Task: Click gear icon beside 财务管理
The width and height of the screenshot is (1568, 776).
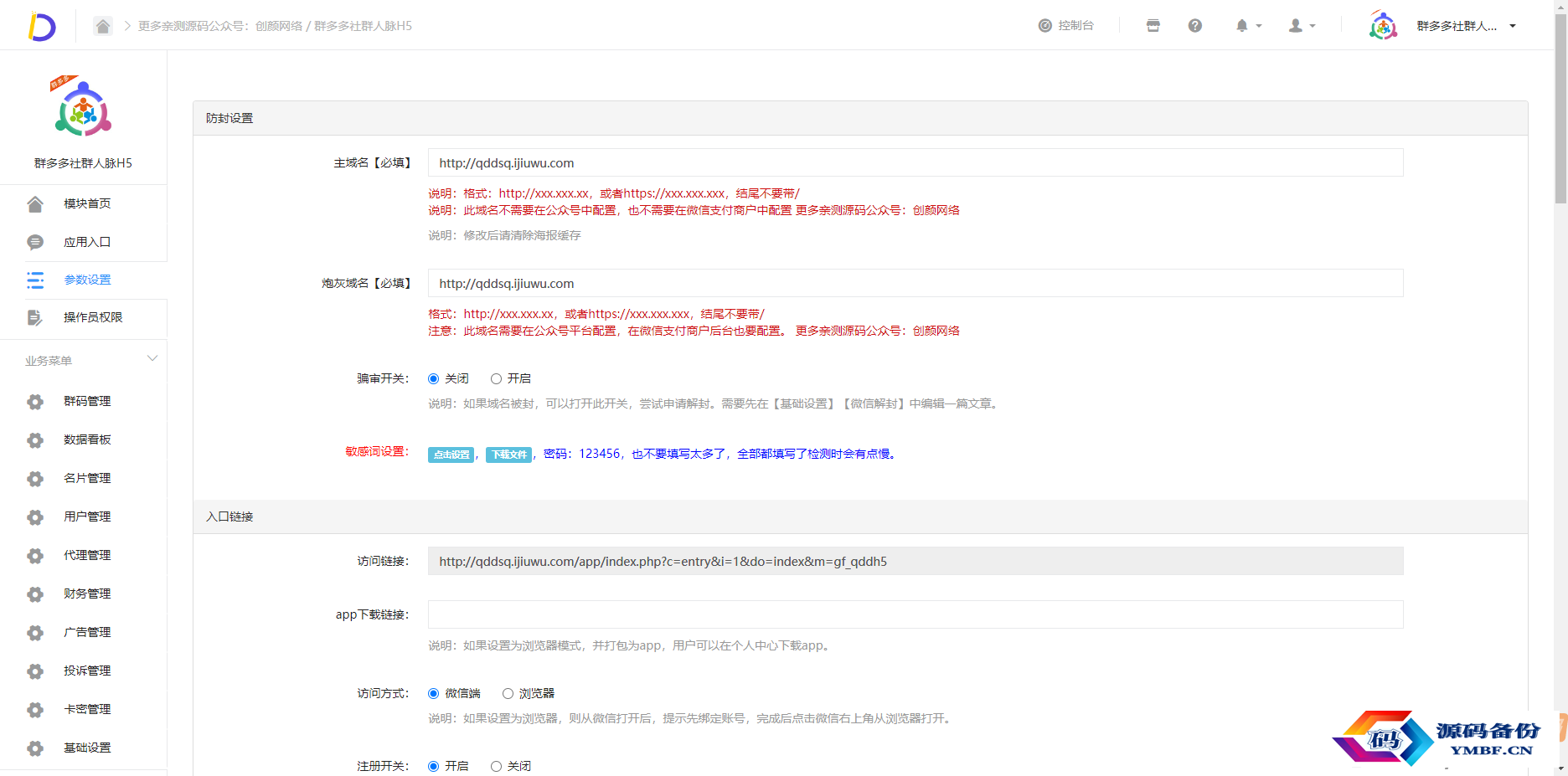Action: pyautogui.click(x=35, y=594)
